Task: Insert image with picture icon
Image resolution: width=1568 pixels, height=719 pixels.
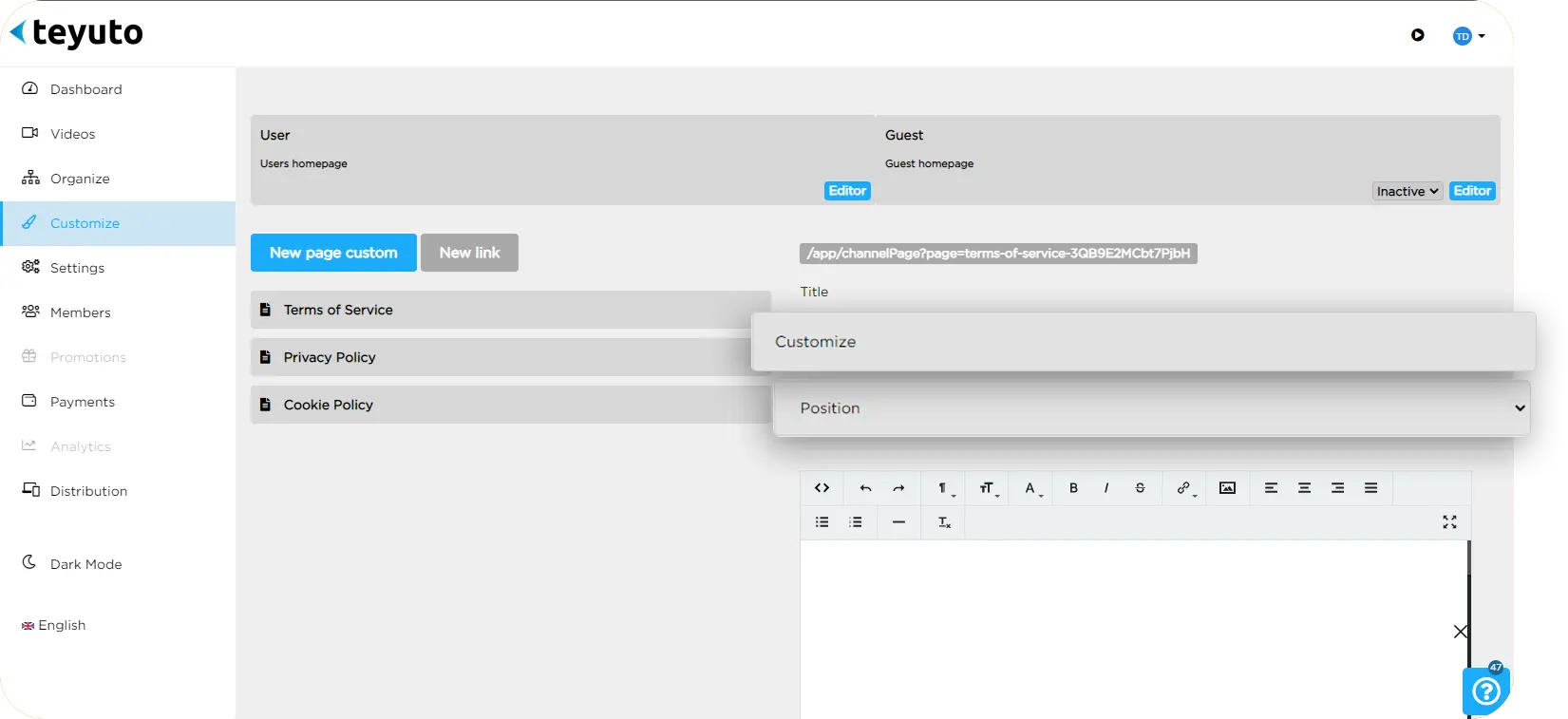Action: click(x=1227, y=488)
